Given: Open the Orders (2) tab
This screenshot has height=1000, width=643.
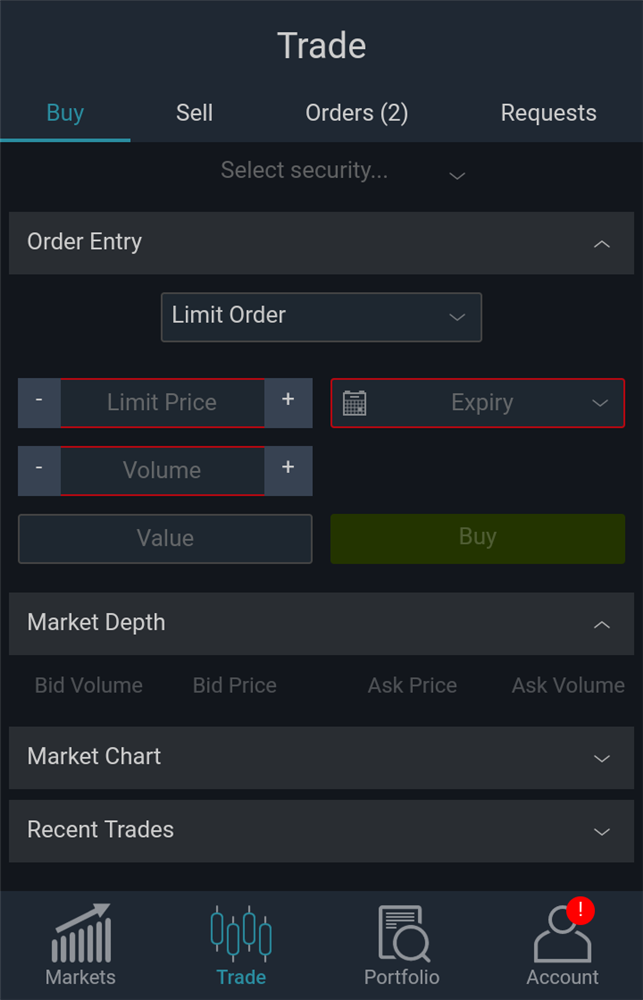Looking at the screenshot, I should pos(356,113).
